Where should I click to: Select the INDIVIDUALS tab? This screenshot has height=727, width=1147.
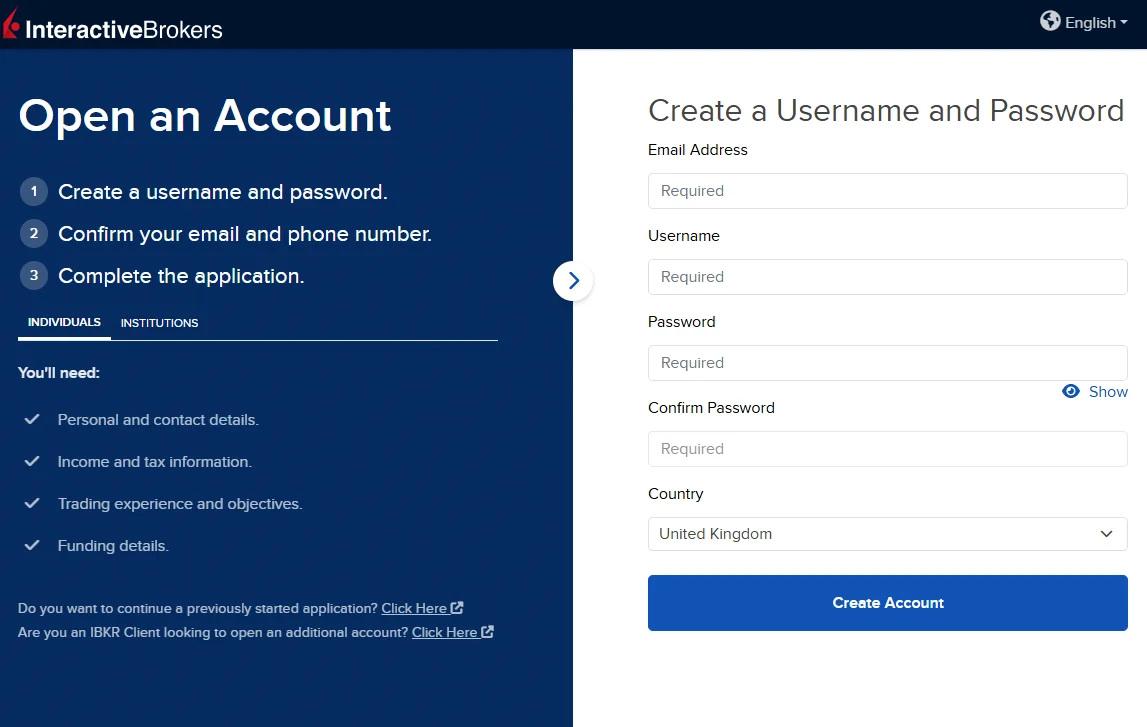click(x=63, y=322)
